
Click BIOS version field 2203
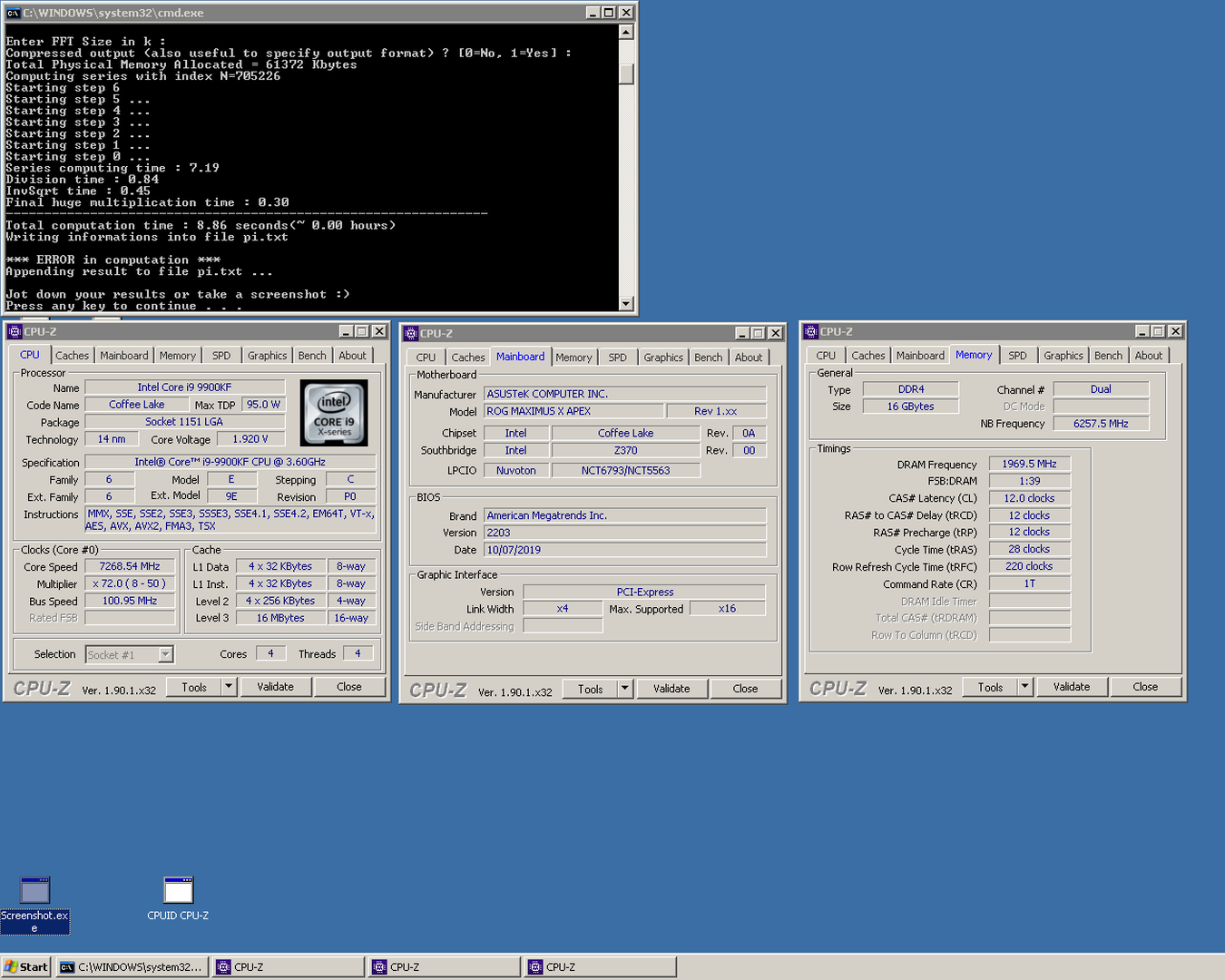(625, 533)
